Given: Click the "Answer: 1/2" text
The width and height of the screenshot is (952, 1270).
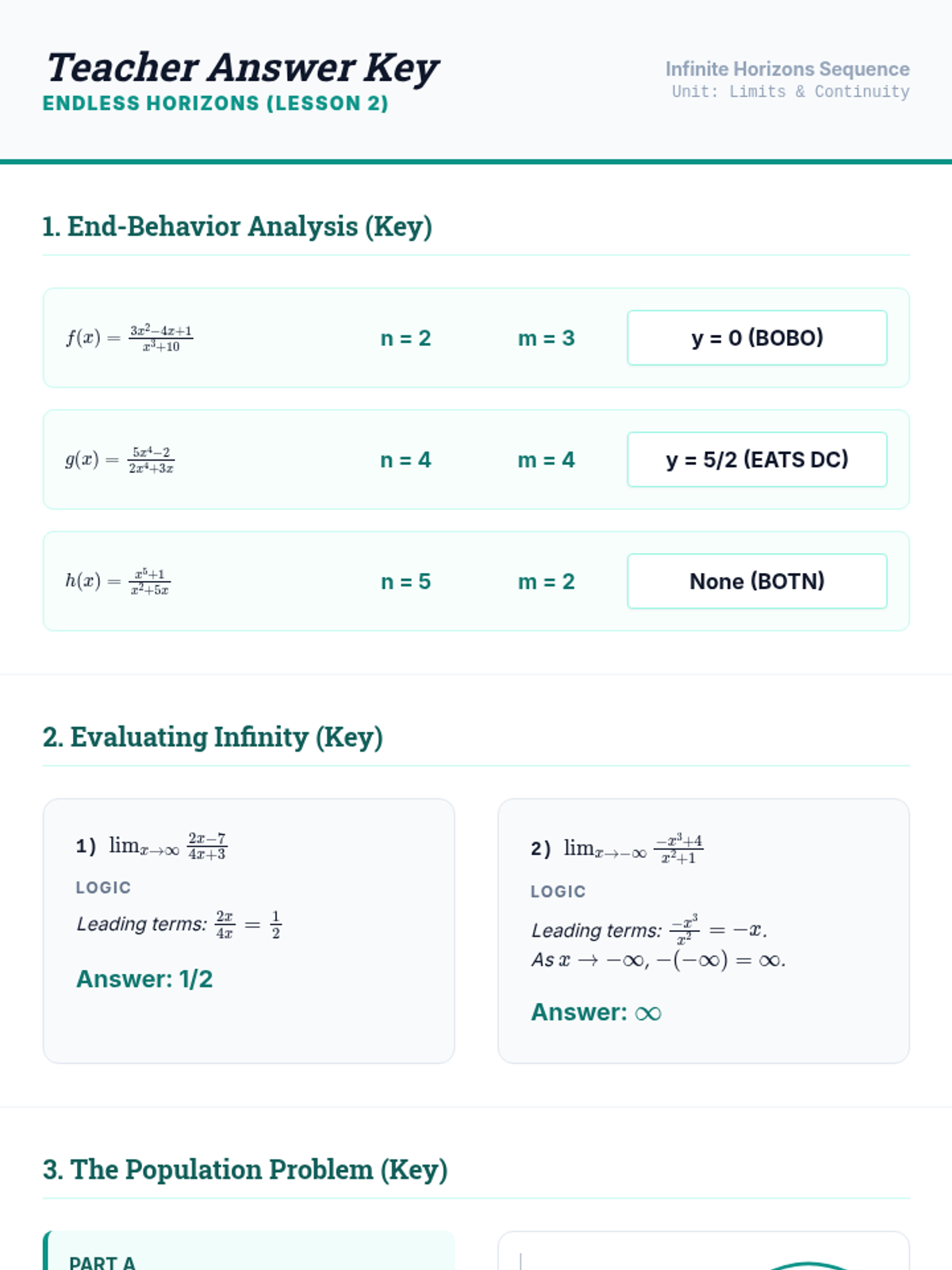Looking at the screenshot, I should (x=144, y=979).
